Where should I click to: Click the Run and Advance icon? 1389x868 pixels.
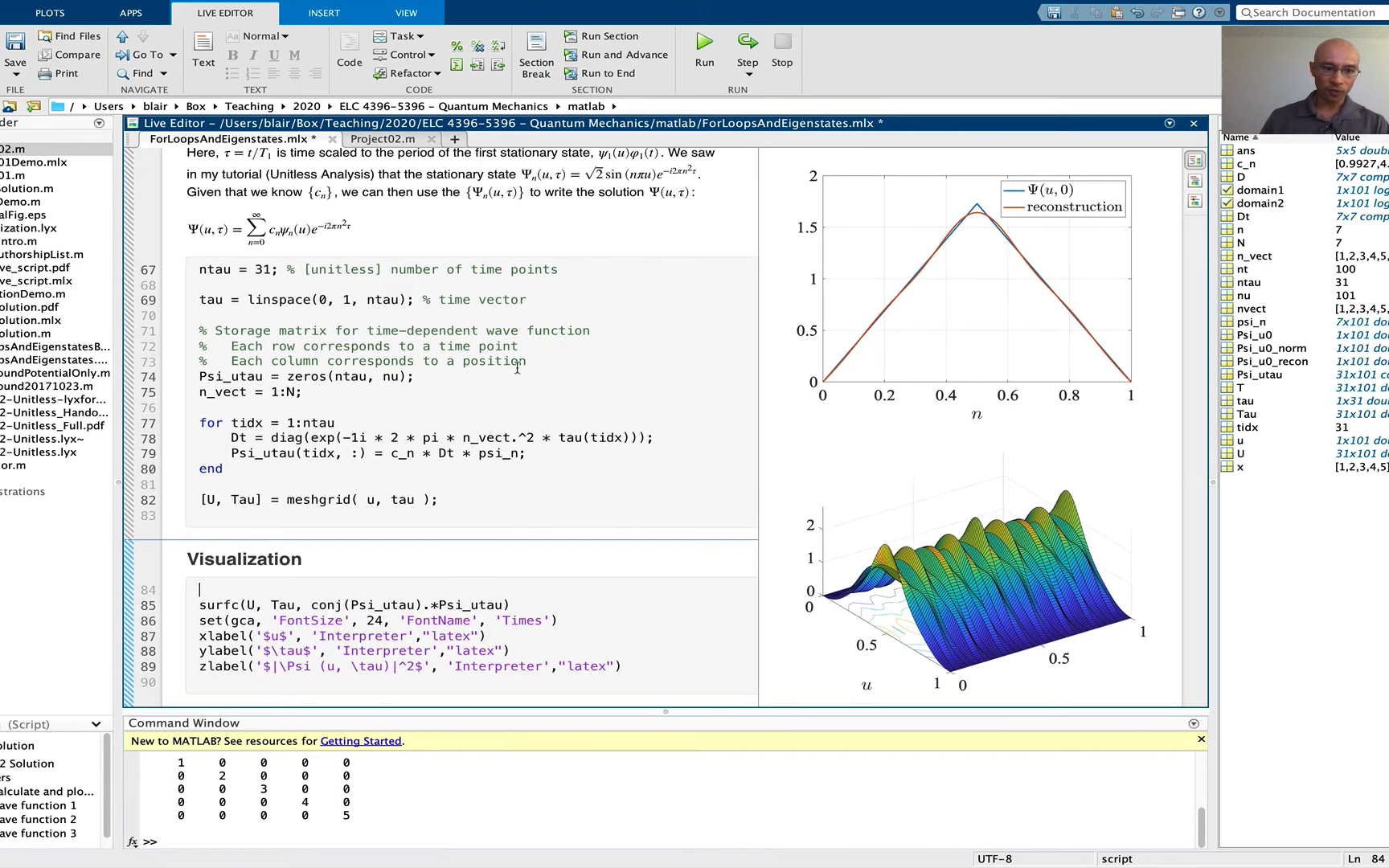click(571, 55)
